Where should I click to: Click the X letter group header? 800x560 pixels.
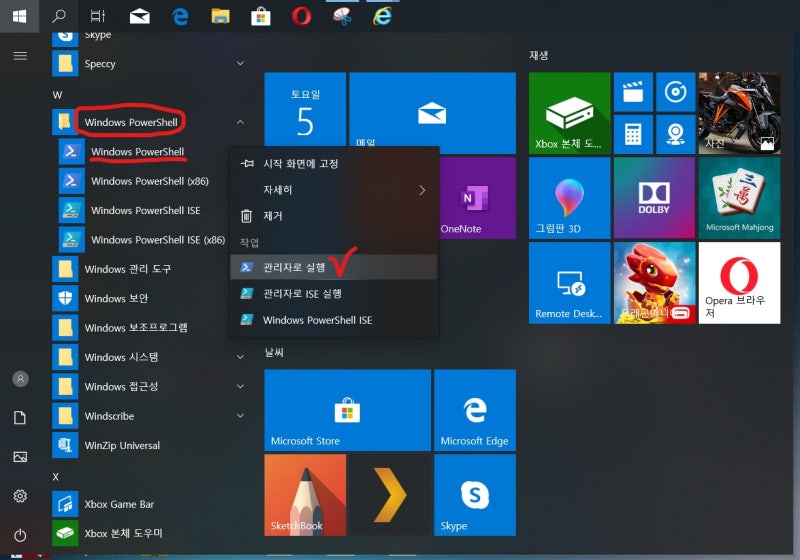coord(56,477)
